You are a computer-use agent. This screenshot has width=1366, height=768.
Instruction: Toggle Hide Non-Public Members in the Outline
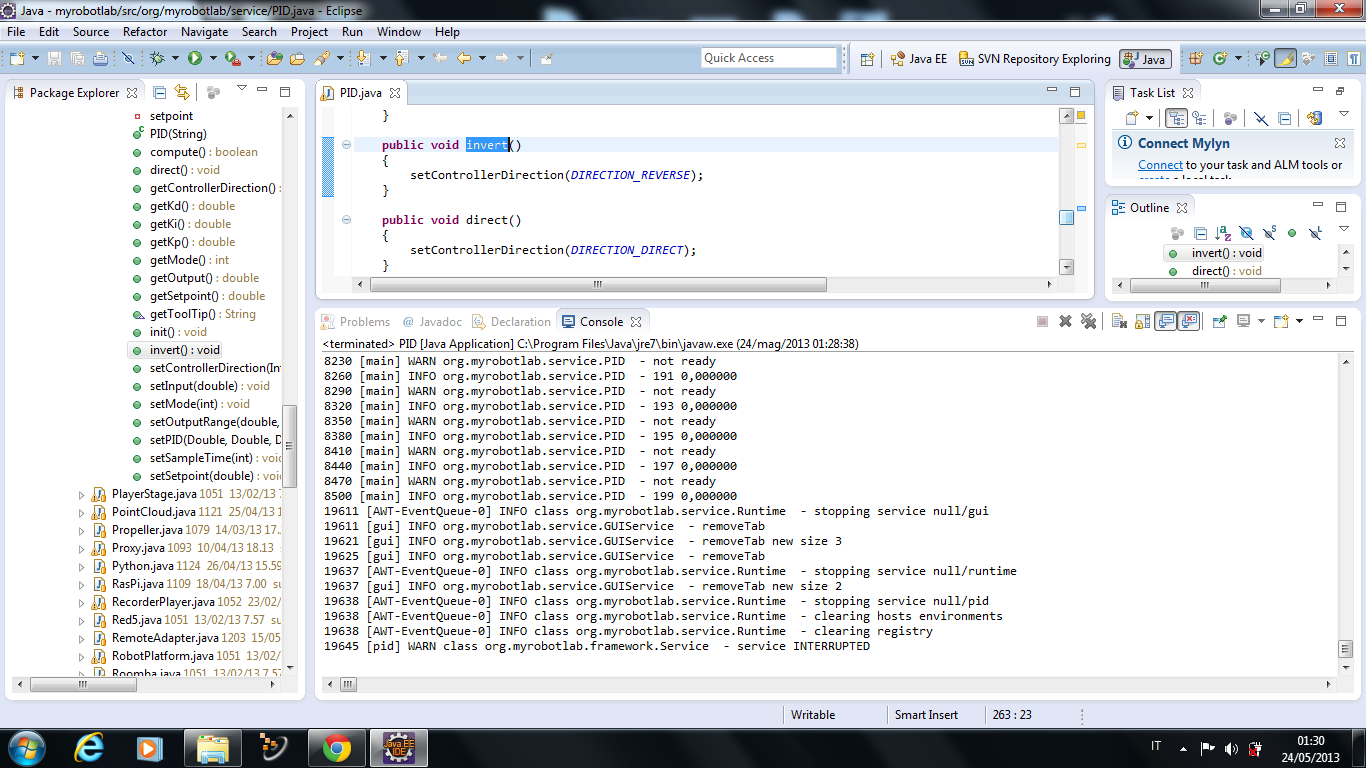1292,233
